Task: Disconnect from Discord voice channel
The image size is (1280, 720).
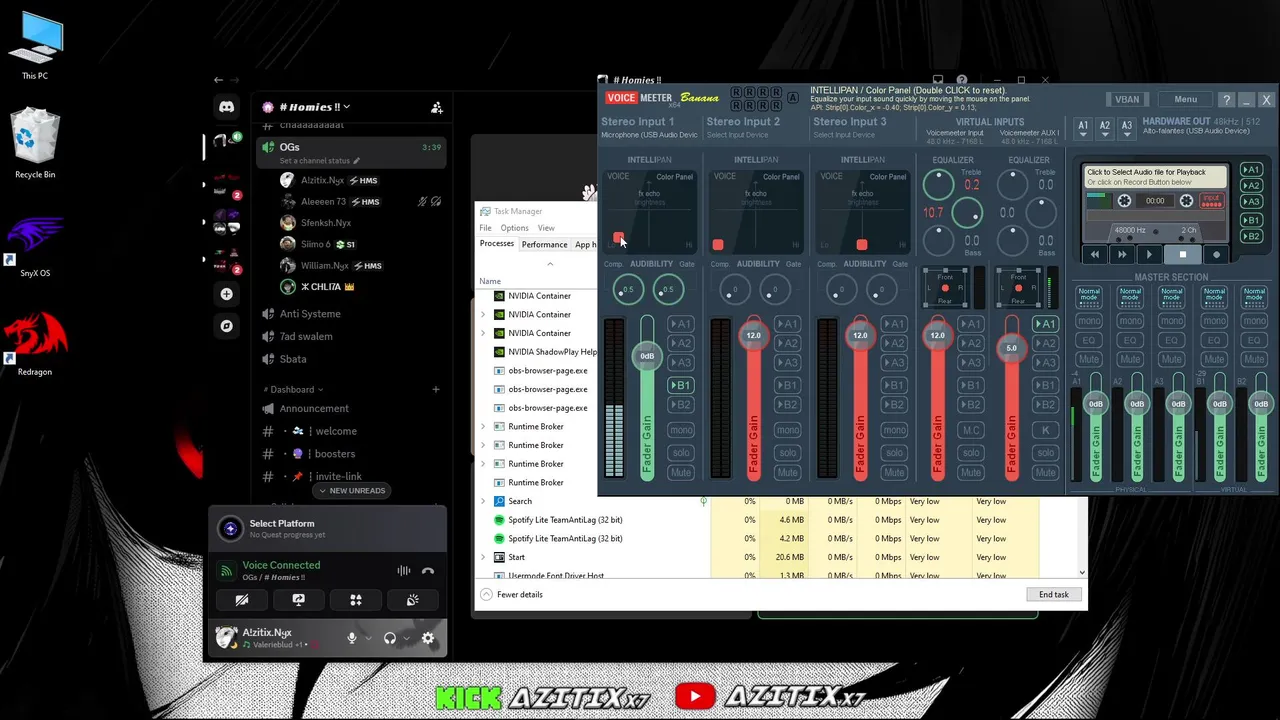Action: click(x=428, y=571)
